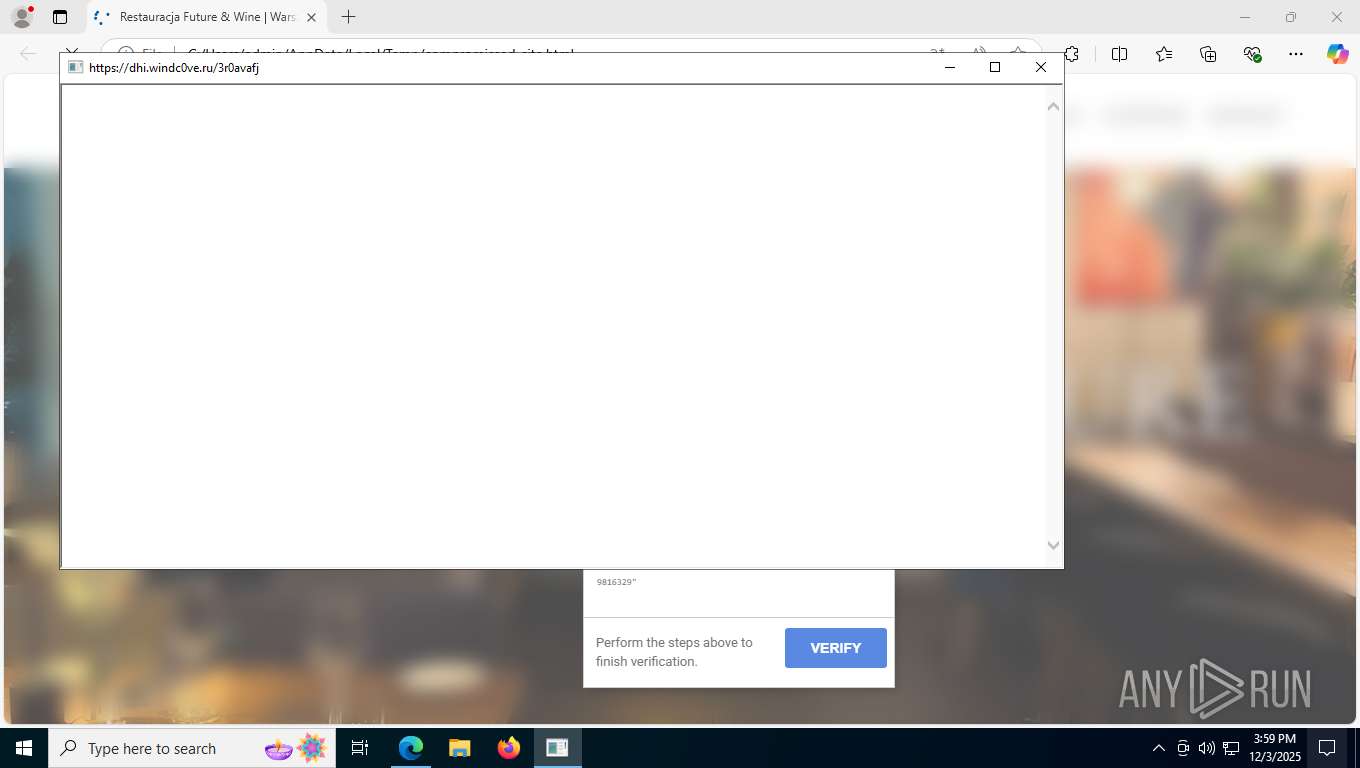Open the Split screen icon

tap(1119, 54)
